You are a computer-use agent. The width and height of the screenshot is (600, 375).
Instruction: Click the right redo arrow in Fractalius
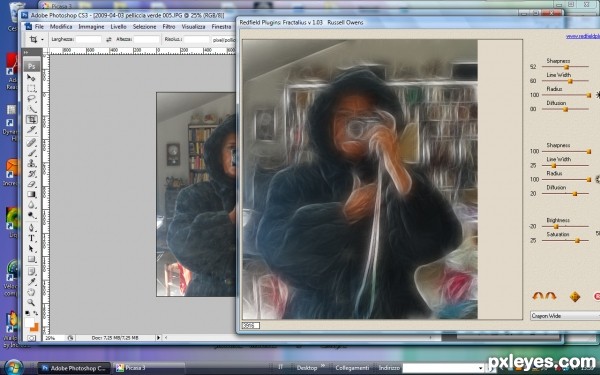click(551, 296)
